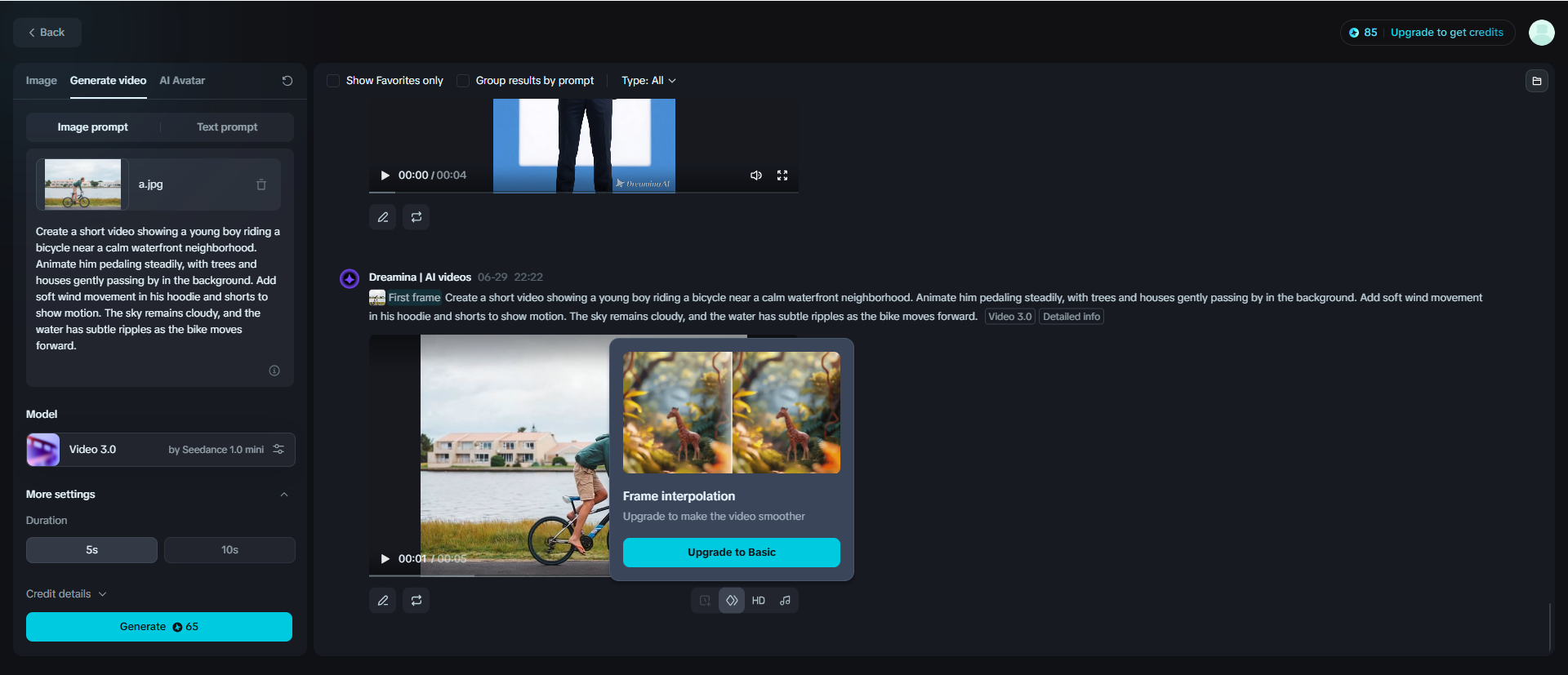Click the upper video progress bar

(584, 192)
